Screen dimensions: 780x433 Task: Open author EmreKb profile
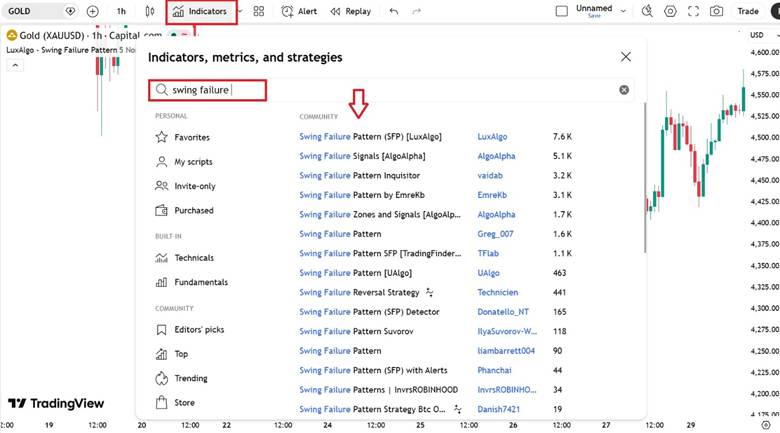coord(492,195)
